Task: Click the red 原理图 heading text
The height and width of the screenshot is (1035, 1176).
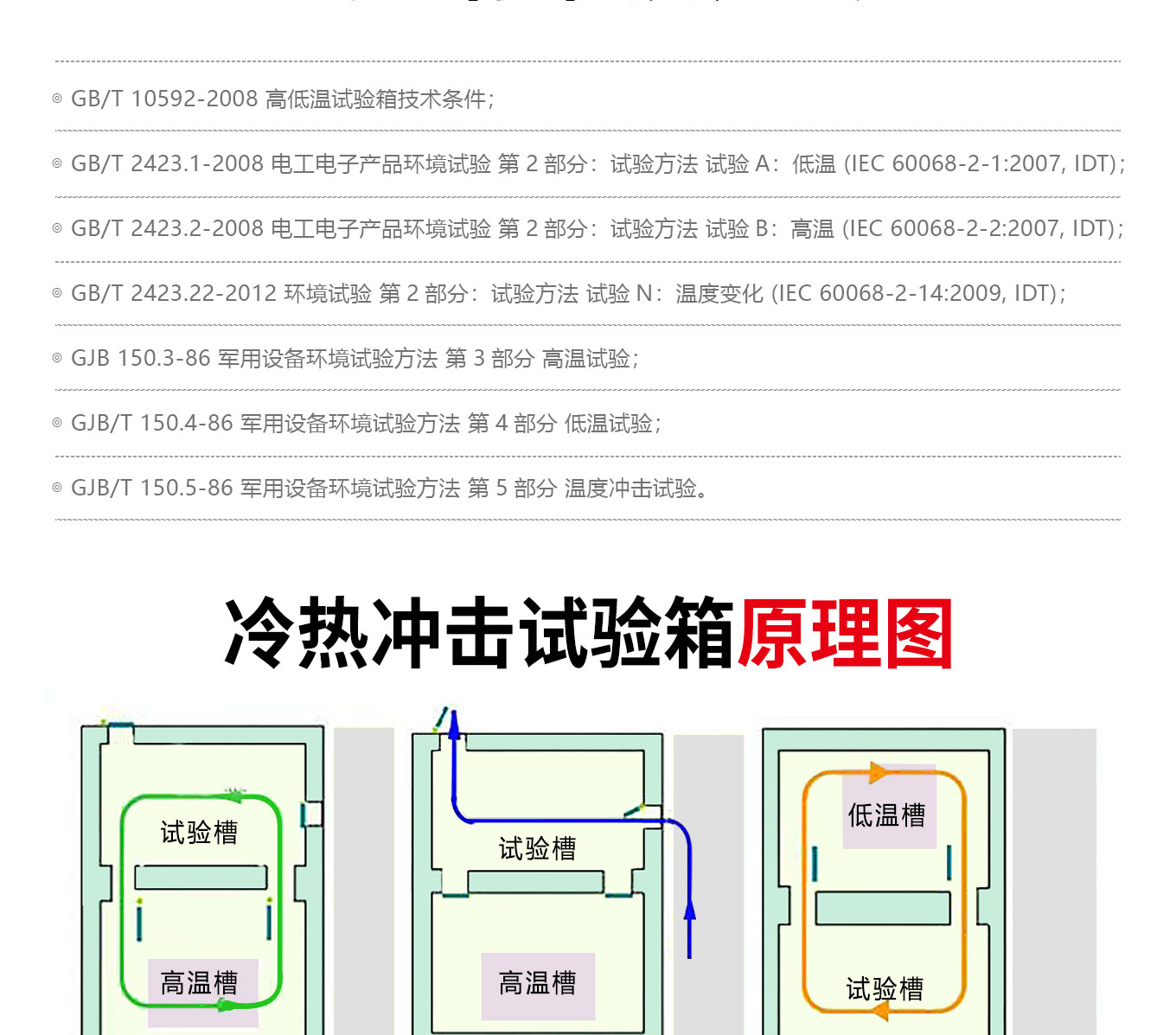Action: pos(844,634)
